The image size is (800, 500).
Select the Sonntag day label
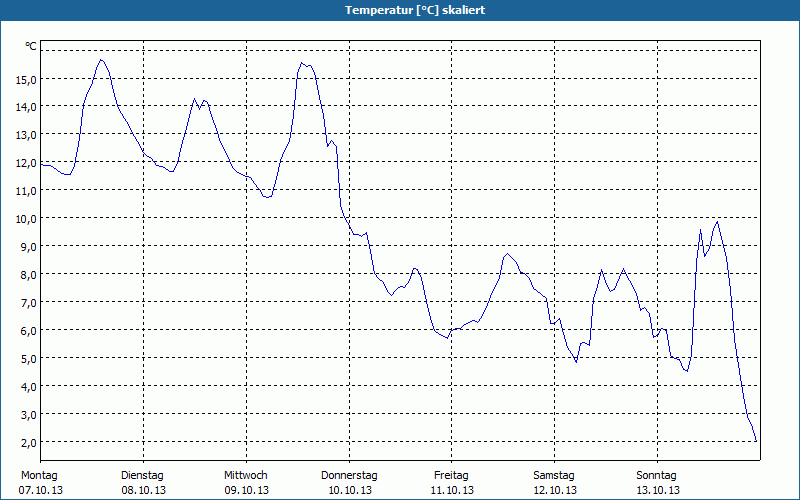[657, 476]
